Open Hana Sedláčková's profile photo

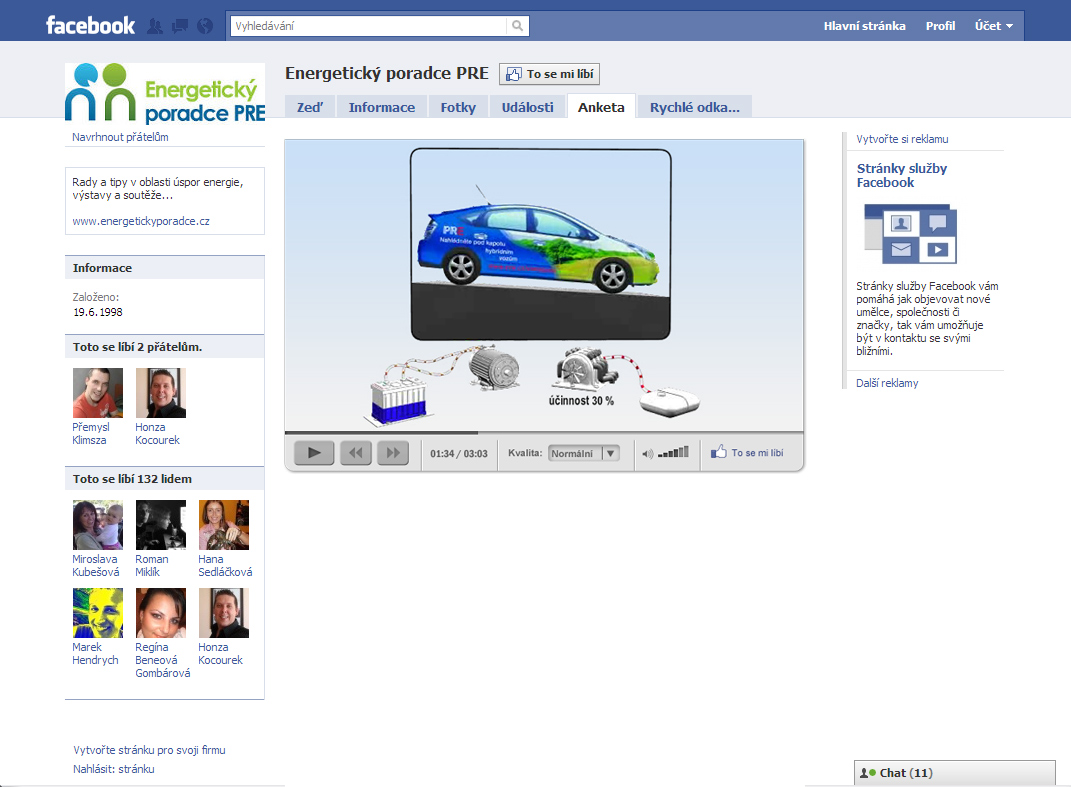(224, 525)
